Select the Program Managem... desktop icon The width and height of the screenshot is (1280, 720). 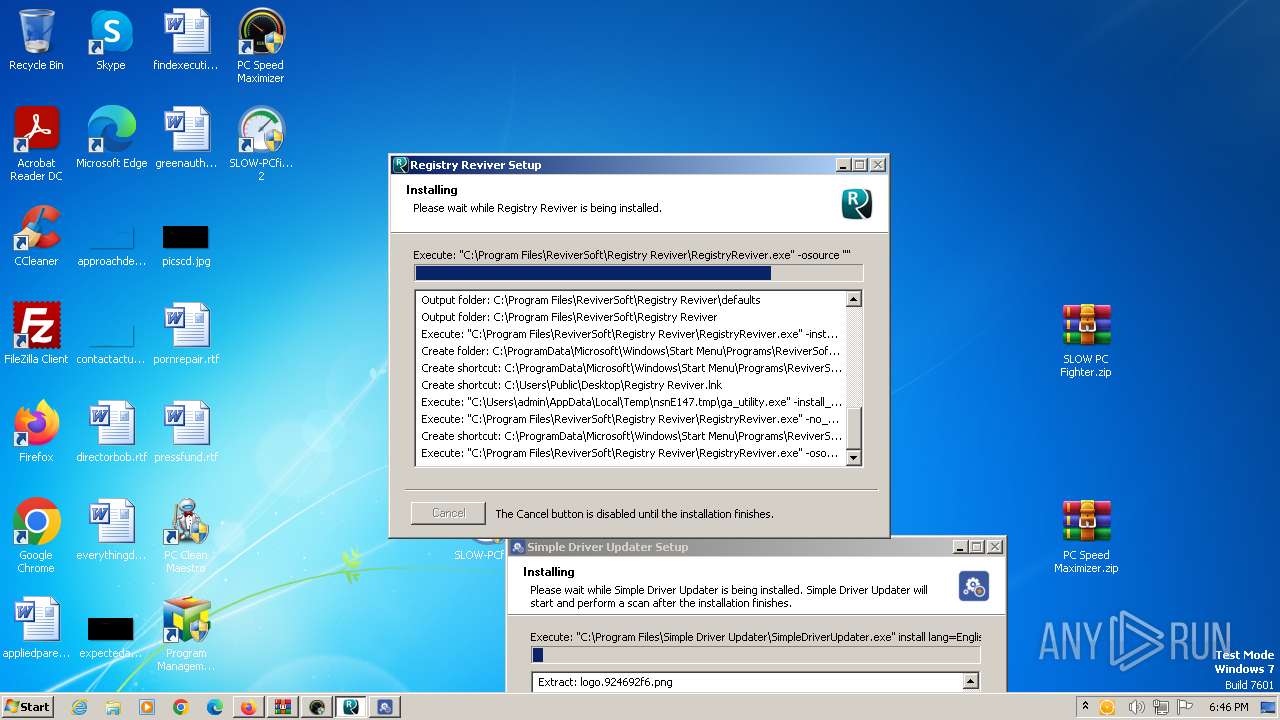(x=186, y=634)
